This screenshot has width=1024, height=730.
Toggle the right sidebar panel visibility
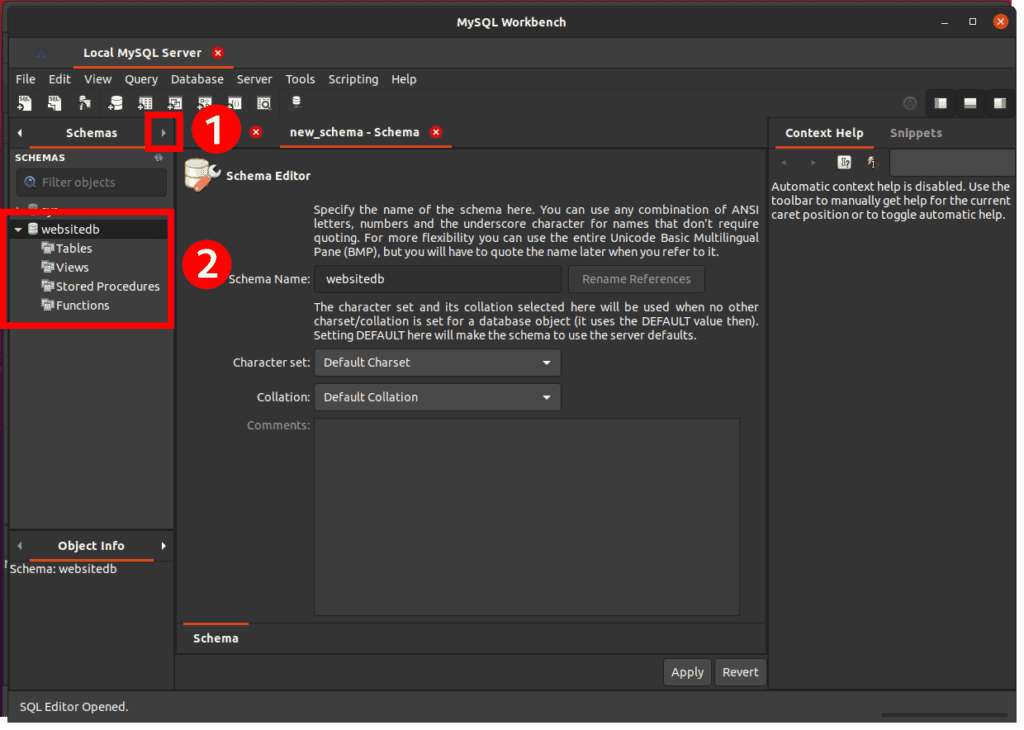tap(1000, 103)
